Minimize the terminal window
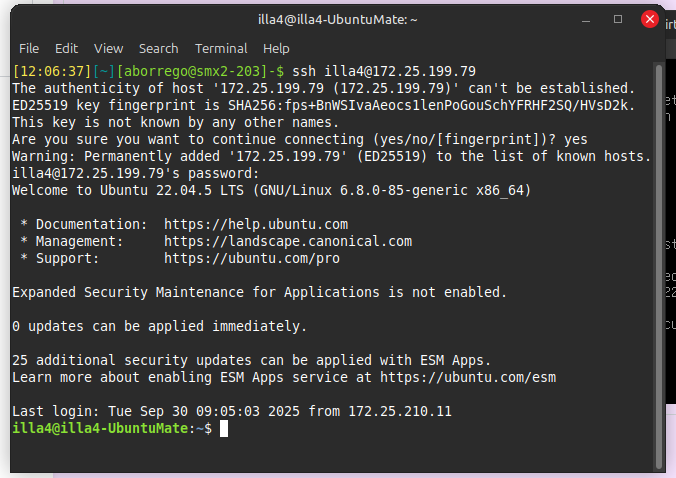This screenshot has width=676, height=478. point(587,19)
